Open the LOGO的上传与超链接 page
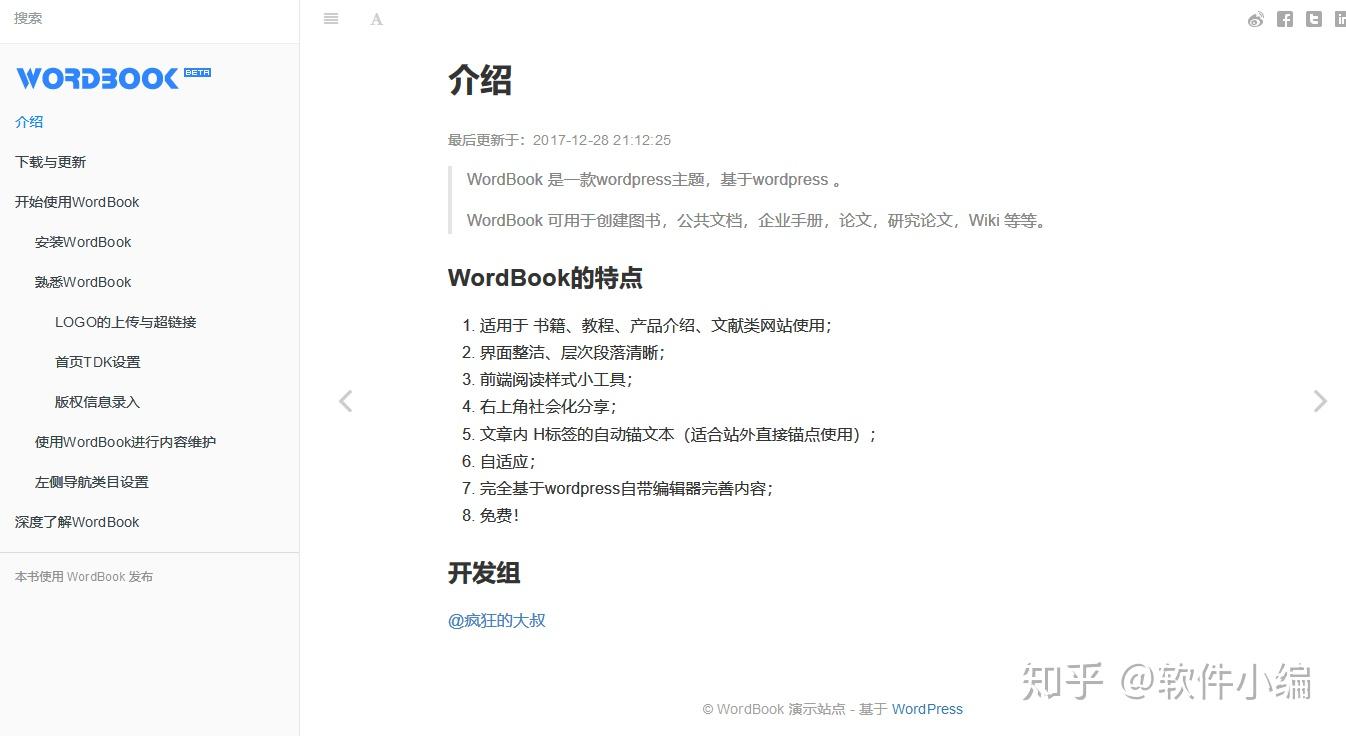This screenshot has width=1346, height=736. 125,322
